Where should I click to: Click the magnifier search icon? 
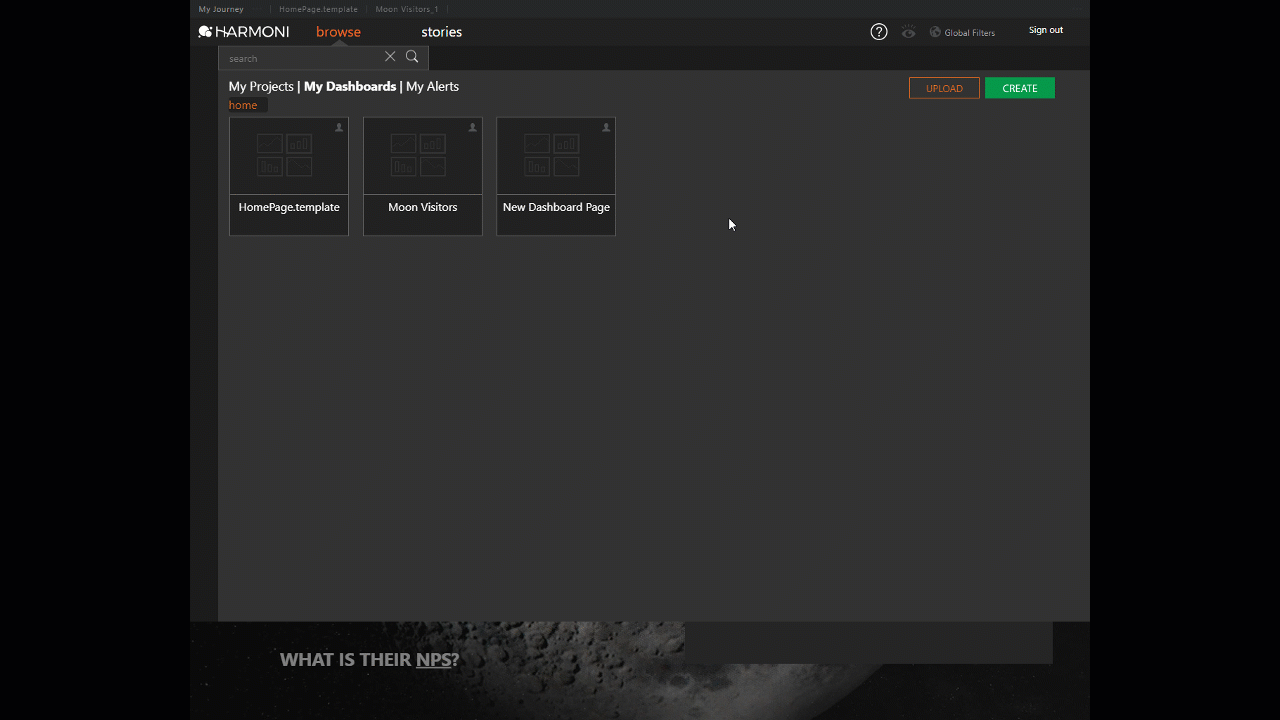[x=412, y=57]
